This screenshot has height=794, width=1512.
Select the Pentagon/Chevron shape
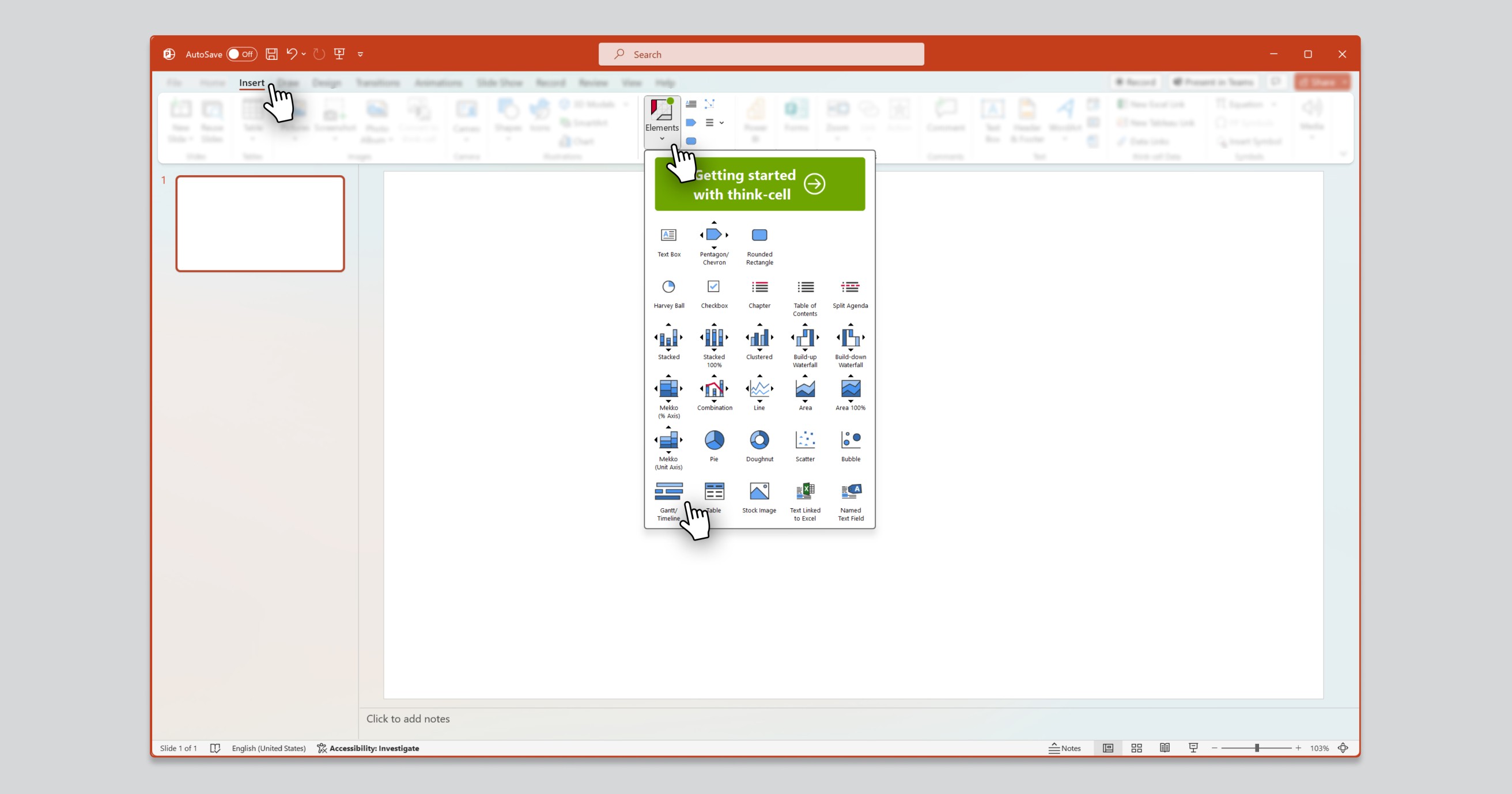click(x=714, y=243)
